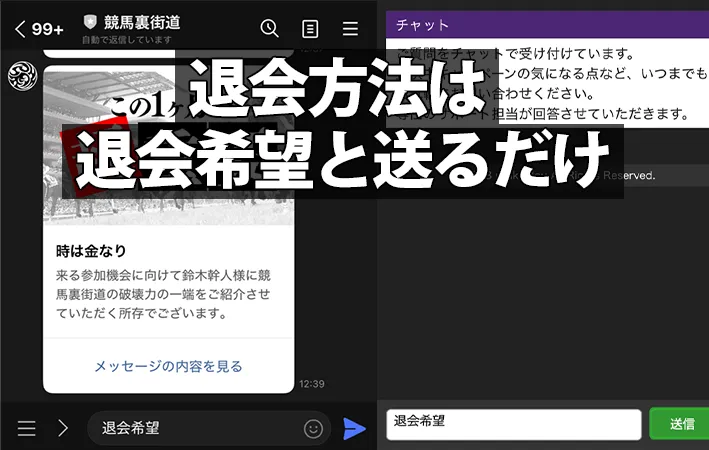This screenshot has width=709, height=450.
Task: Click the horse racing banner image
Action: 168,146
